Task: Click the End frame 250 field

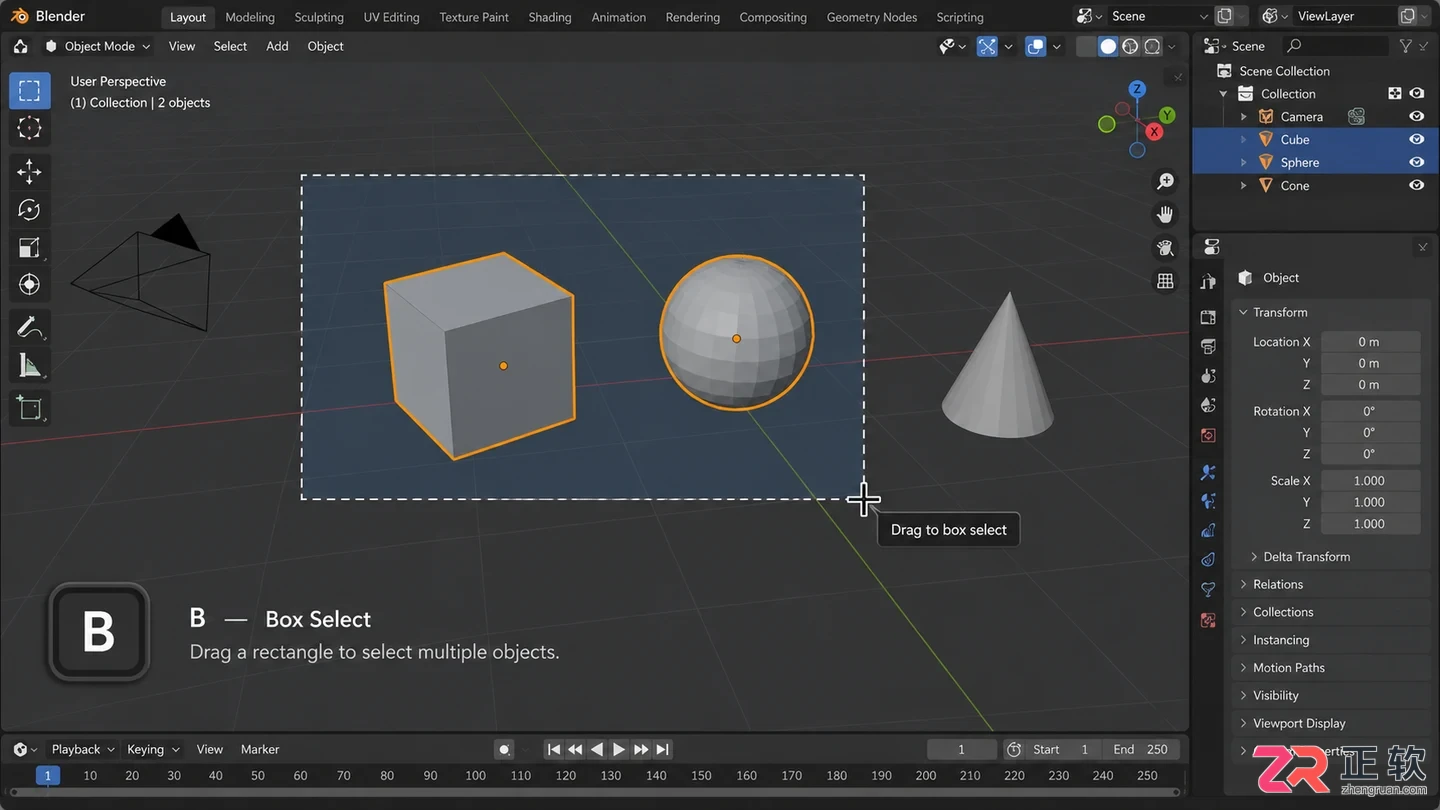Action: click(1141, 749)
